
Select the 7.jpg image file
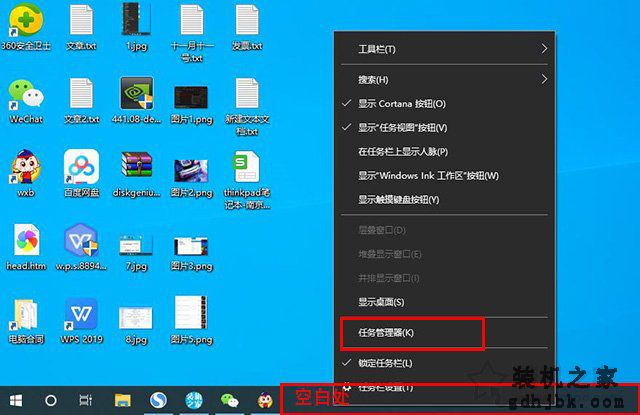[136, 252]
